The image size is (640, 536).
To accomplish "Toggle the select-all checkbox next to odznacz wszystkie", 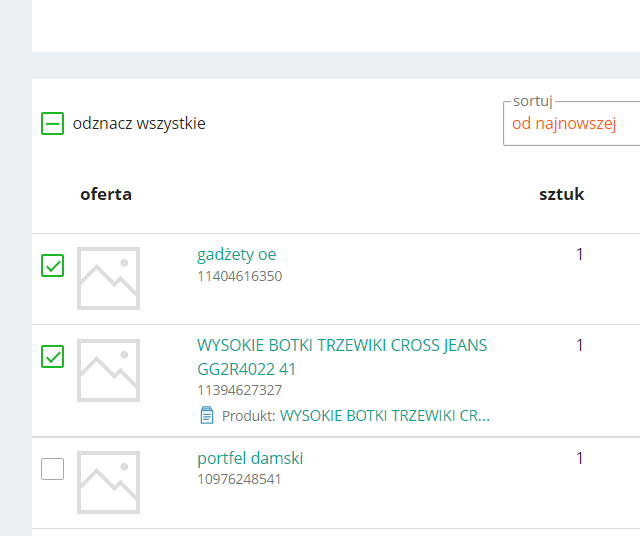I will (52, 124).
